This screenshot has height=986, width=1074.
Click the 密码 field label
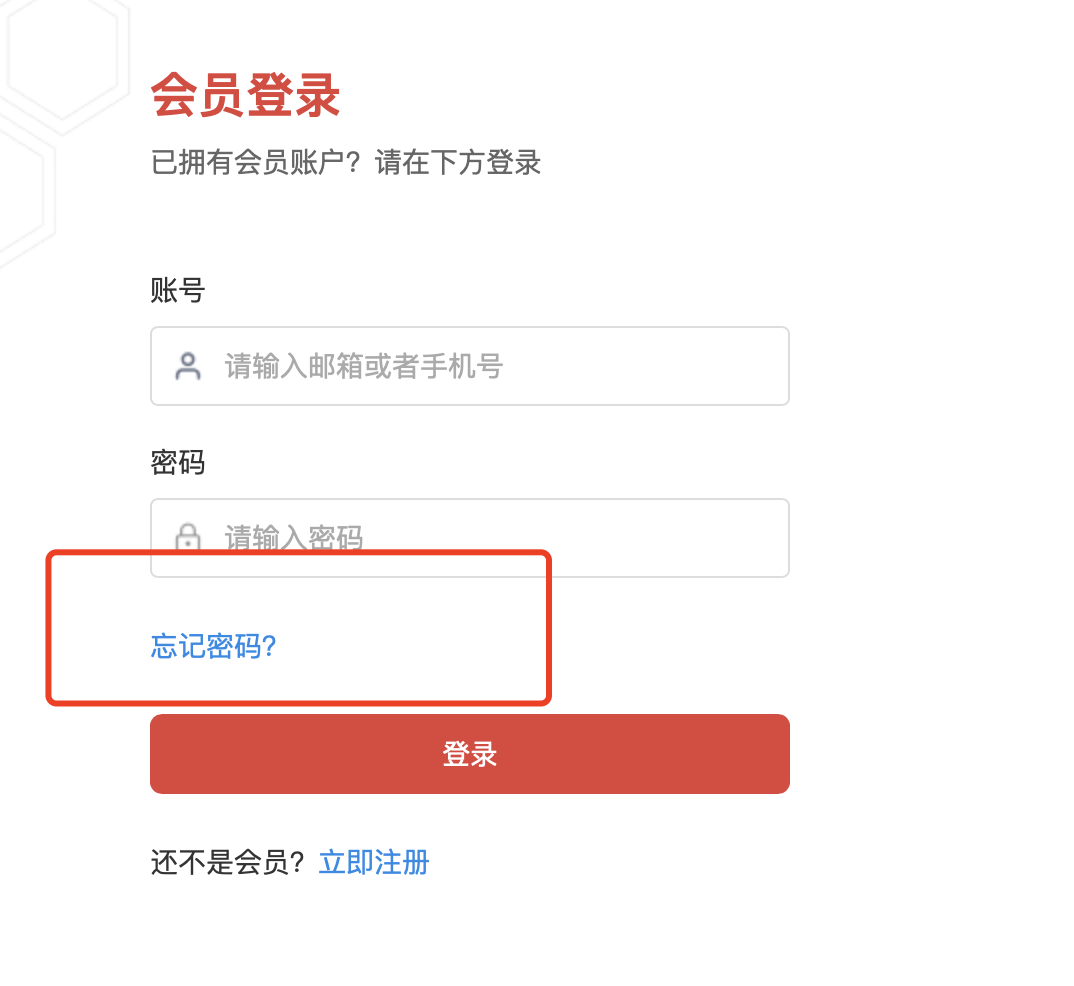(x=177, y=462)
